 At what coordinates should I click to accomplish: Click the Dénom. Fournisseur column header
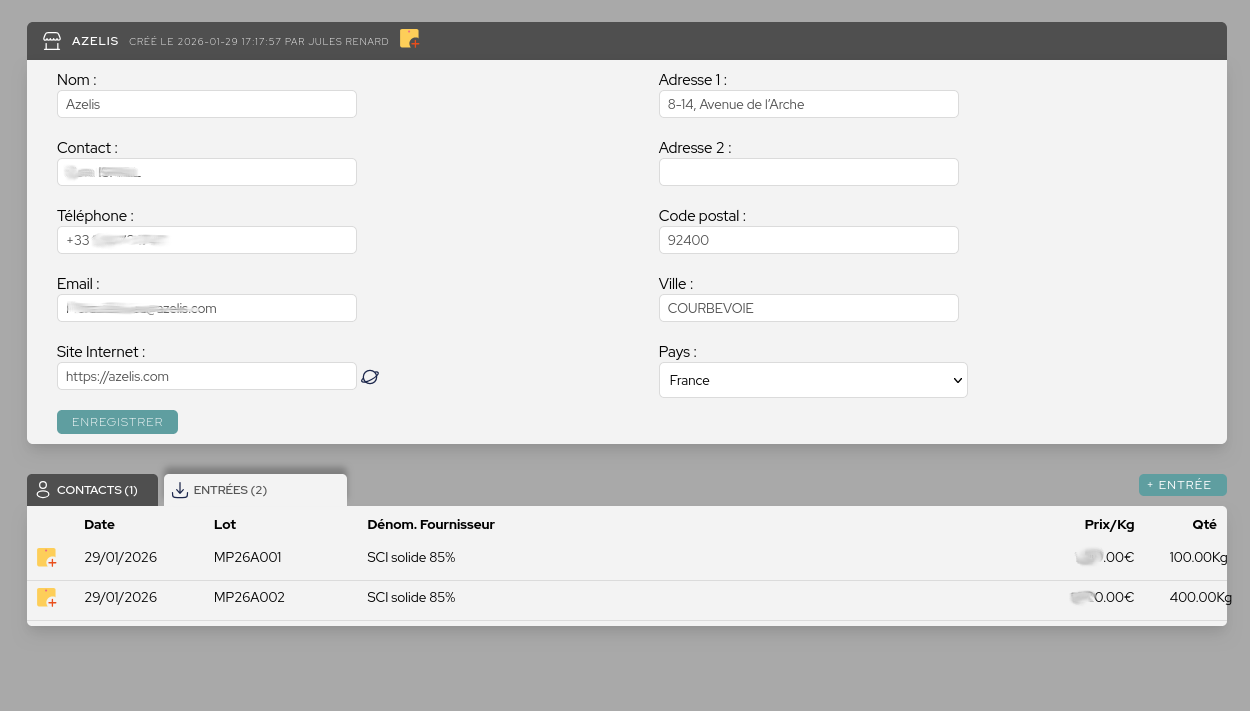coord(431,524)
